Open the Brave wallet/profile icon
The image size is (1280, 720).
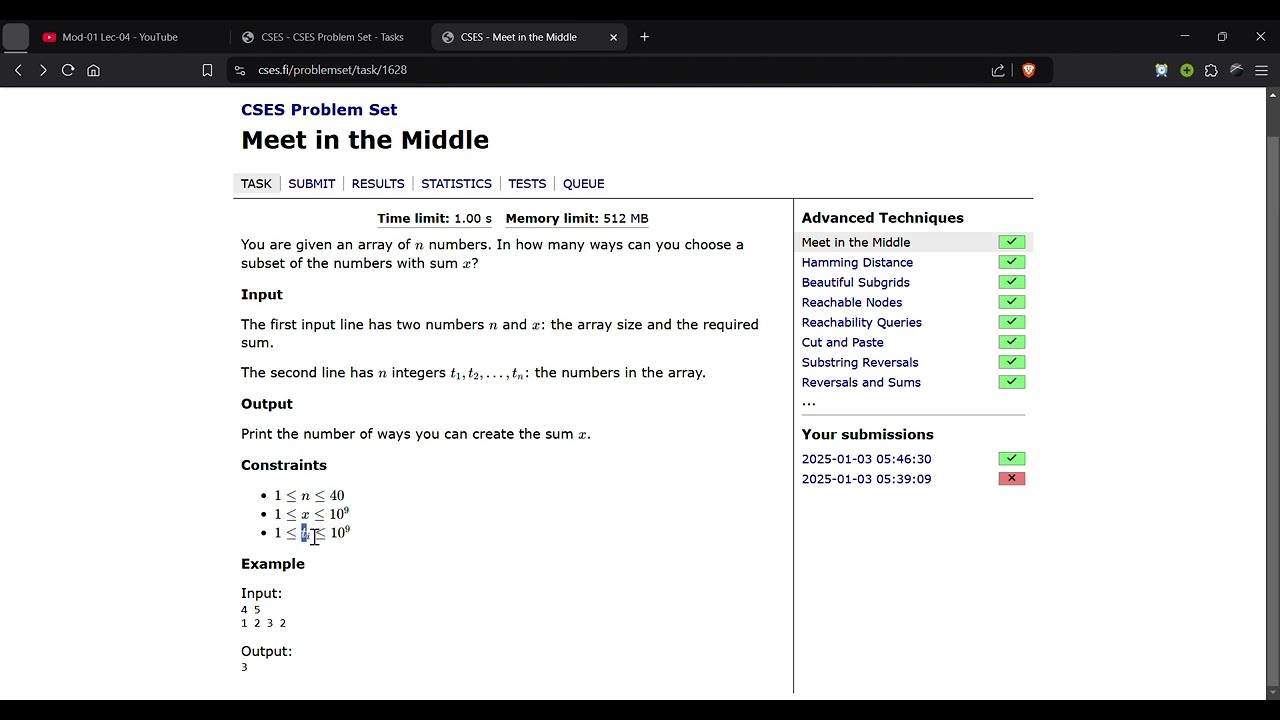click(x=1236, y=70)
